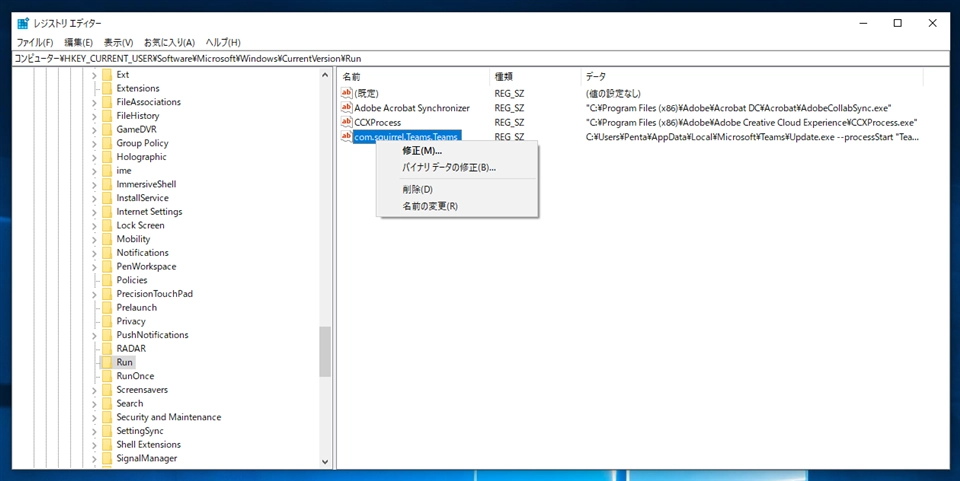Expand the Shell Extensions key
This screenshot has height=481, width=960.
[x=94, y=444]
